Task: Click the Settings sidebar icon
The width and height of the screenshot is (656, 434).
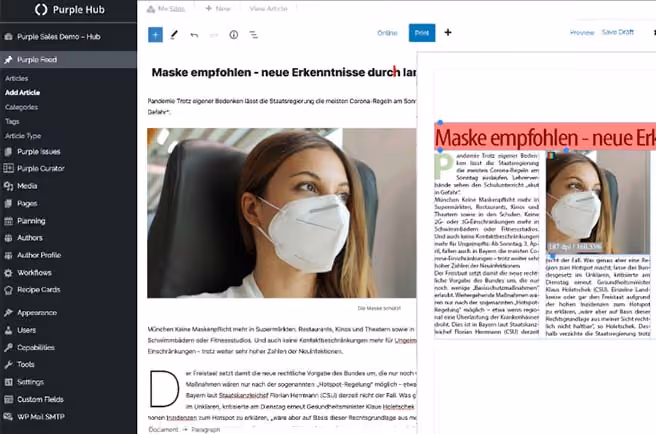Action: coord(8,382)
